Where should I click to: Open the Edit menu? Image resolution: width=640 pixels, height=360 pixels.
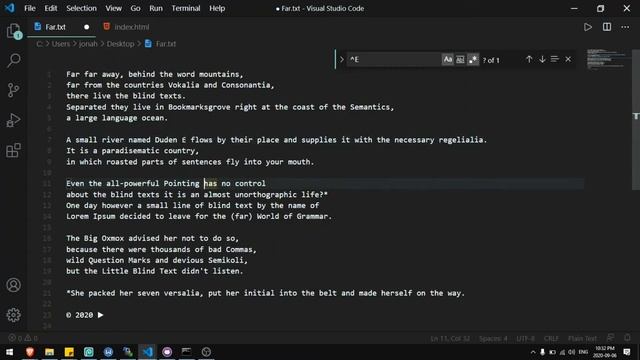(51, 8)
